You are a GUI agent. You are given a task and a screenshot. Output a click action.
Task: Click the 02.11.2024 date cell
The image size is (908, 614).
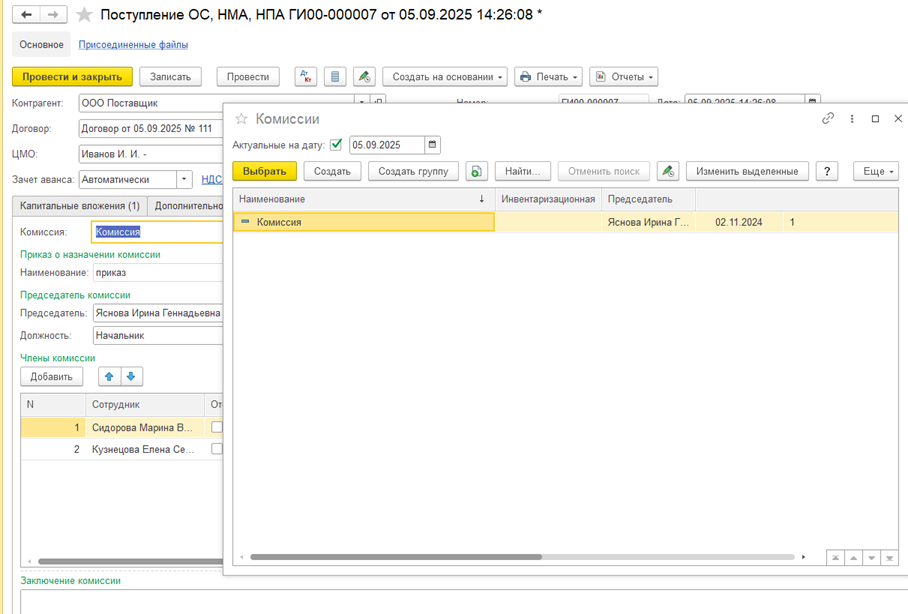738,222
